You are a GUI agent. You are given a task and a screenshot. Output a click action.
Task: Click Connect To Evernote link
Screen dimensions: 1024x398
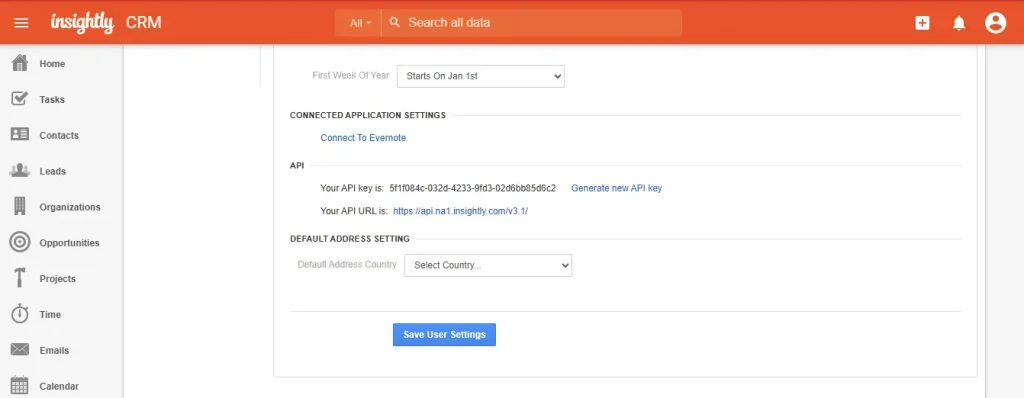click(363, 138)
